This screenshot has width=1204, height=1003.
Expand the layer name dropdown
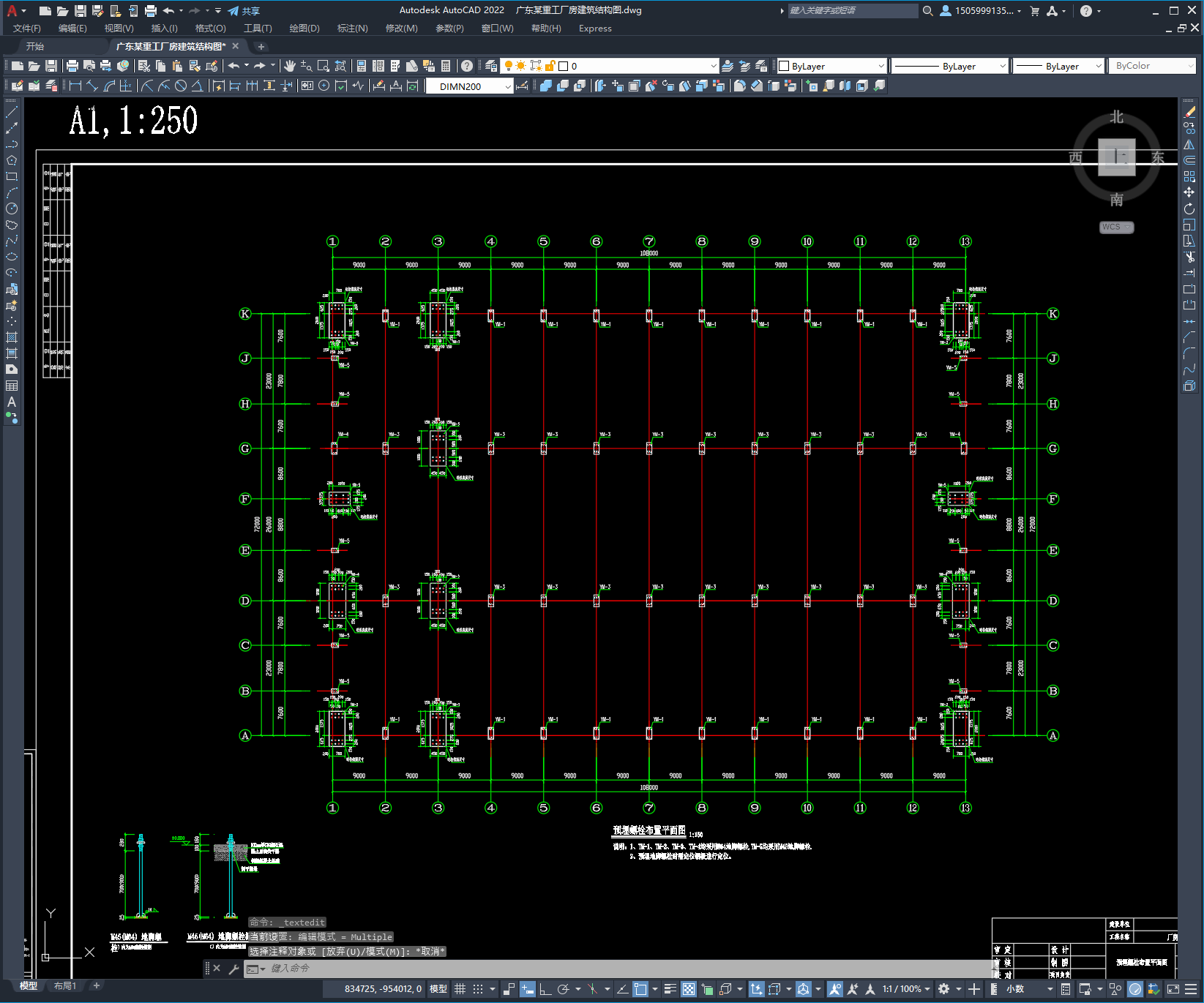pos(714,66)
